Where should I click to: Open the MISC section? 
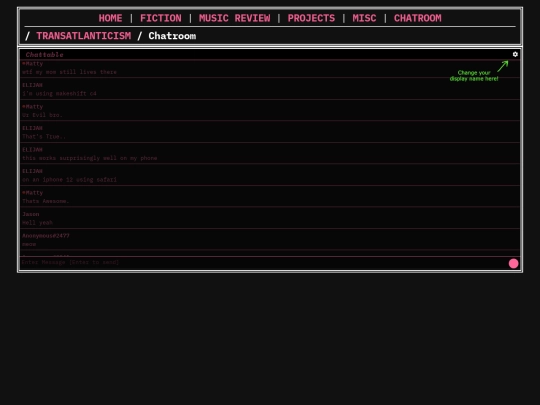pos(364,18)
